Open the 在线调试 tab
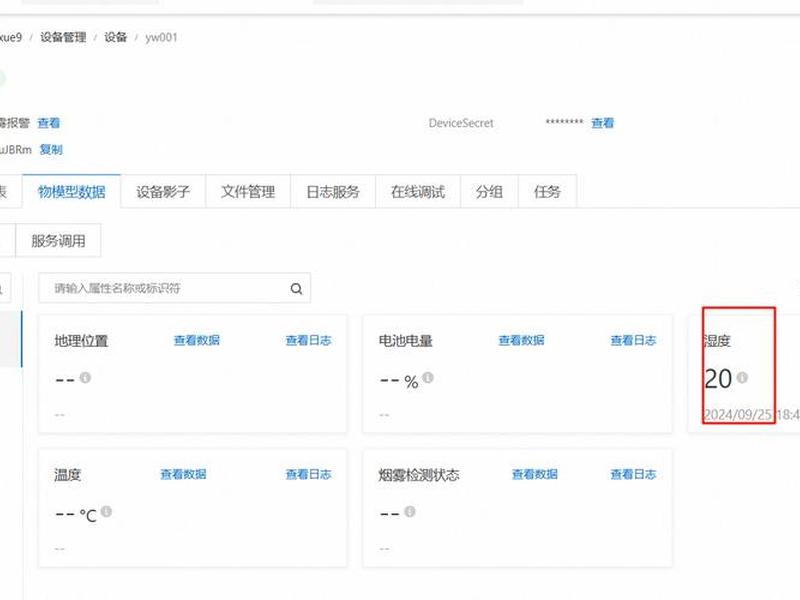Image resolution: width=800 pixels, height=600 pixels. click(x=418, y=192)
